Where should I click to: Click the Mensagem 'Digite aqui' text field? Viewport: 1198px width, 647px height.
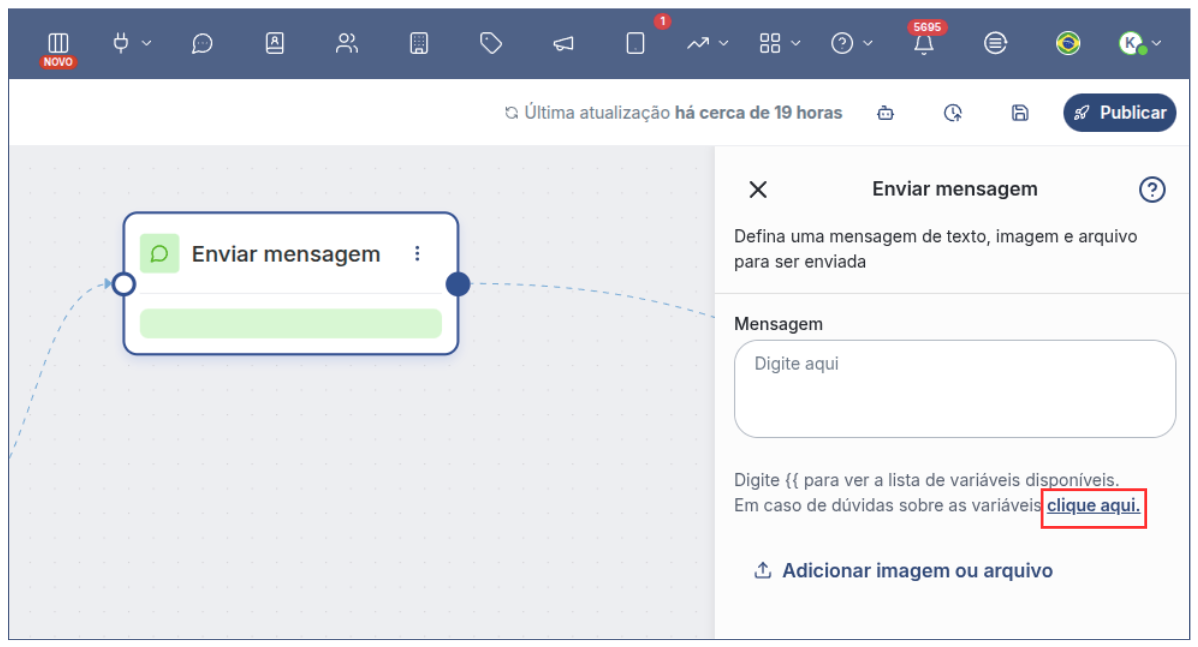pyautogui.click(x=954, y=389)
